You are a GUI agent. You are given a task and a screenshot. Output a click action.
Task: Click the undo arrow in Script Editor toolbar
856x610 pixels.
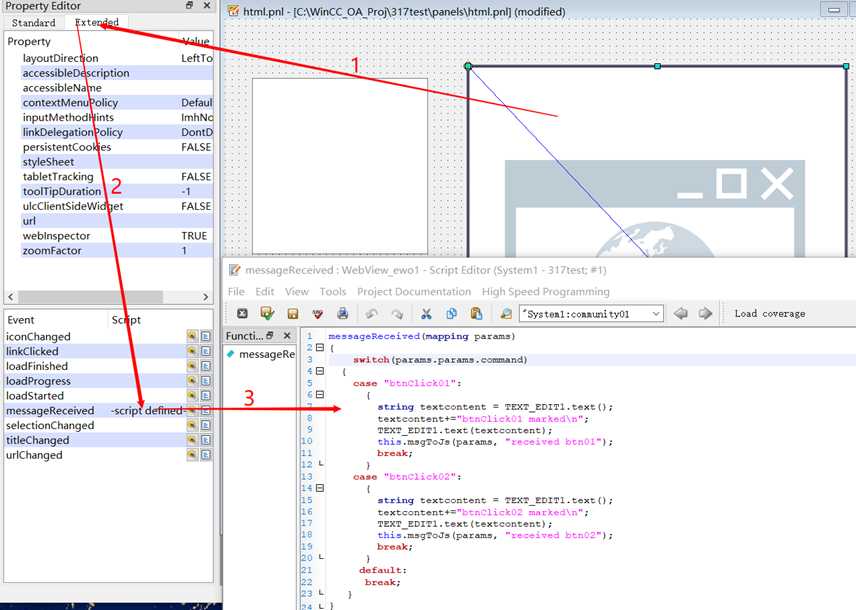click(x=372, y=313)
